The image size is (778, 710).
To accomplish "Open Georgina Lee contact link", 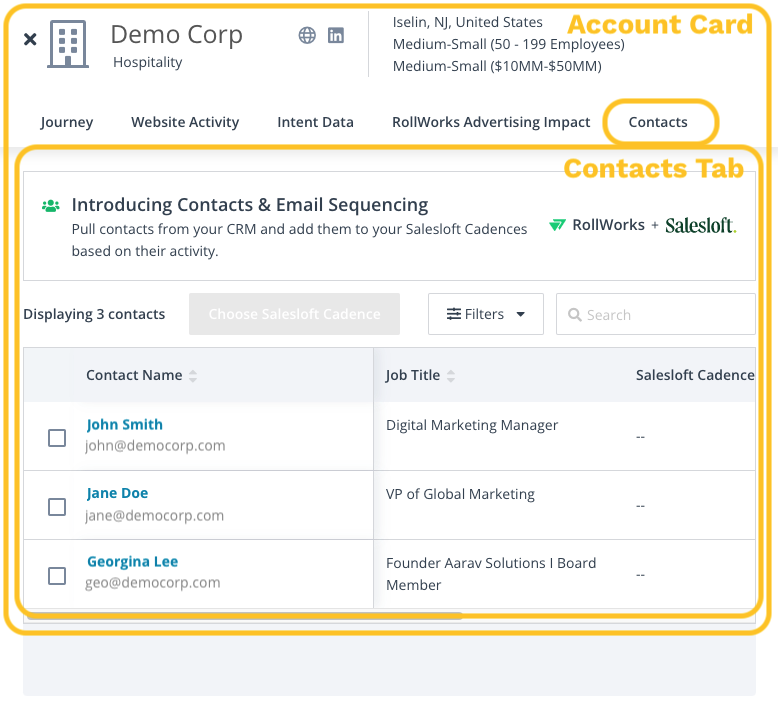I will (x=132, y=562).
